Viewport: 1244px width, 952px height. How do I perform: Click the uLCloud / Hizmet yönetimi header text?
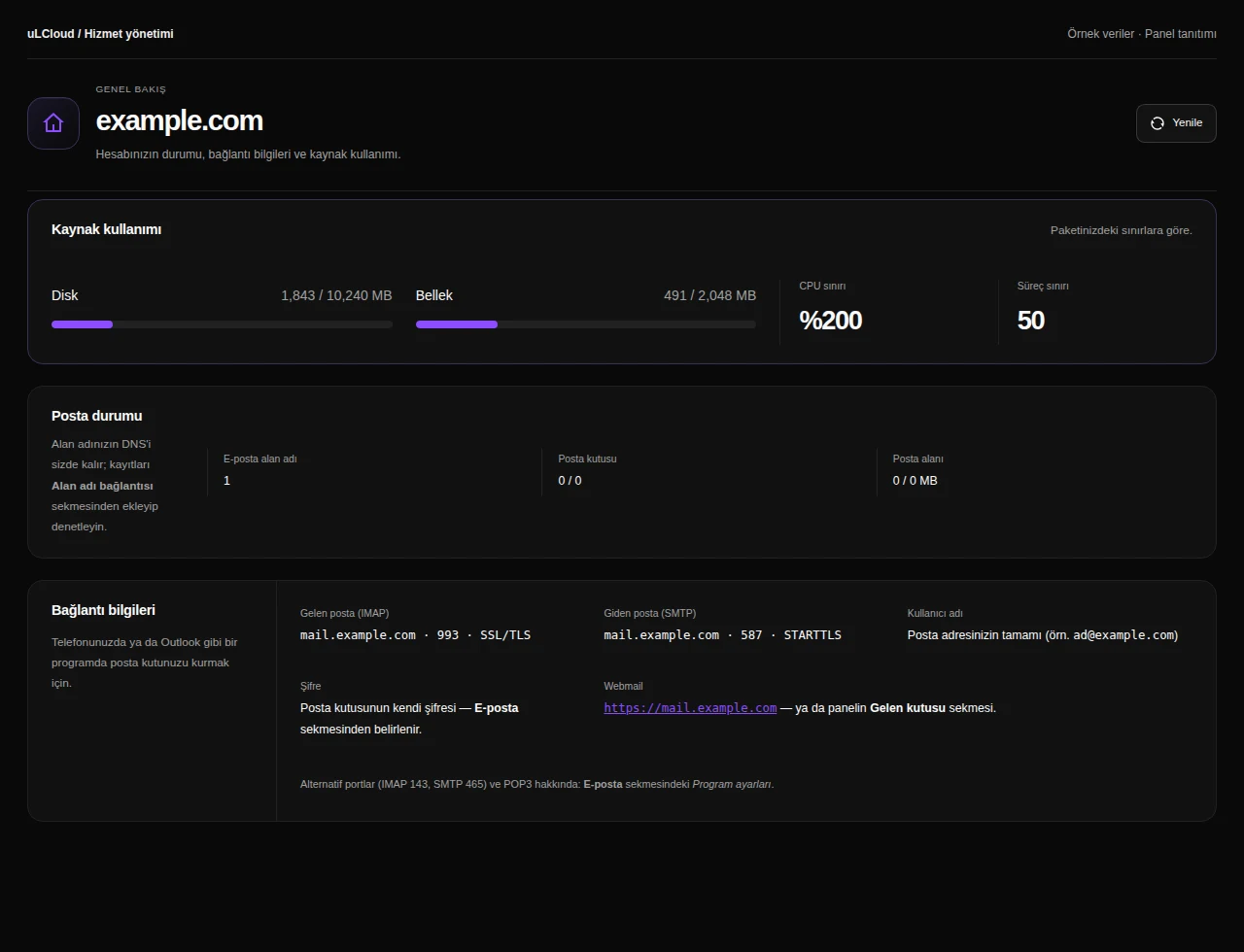tap(100, 34)
